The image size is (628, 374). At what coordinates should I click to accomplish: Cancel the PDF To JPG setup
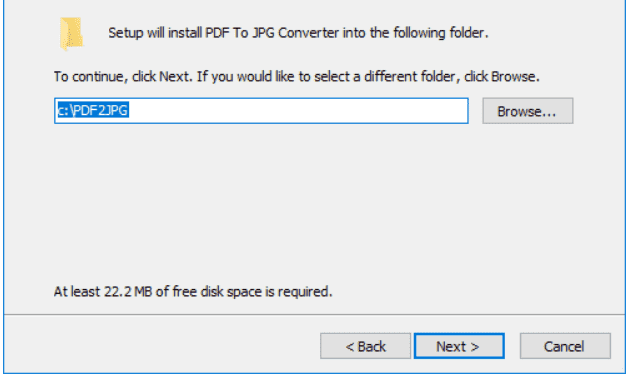[565, 346]
